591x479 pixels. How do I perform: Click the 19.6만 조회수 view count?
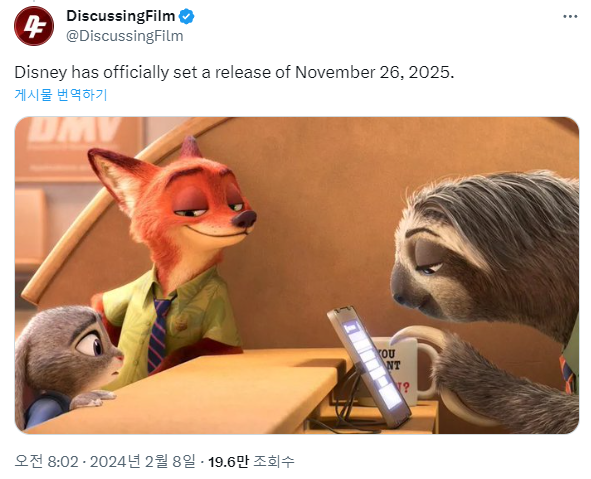tap(251, 461)
